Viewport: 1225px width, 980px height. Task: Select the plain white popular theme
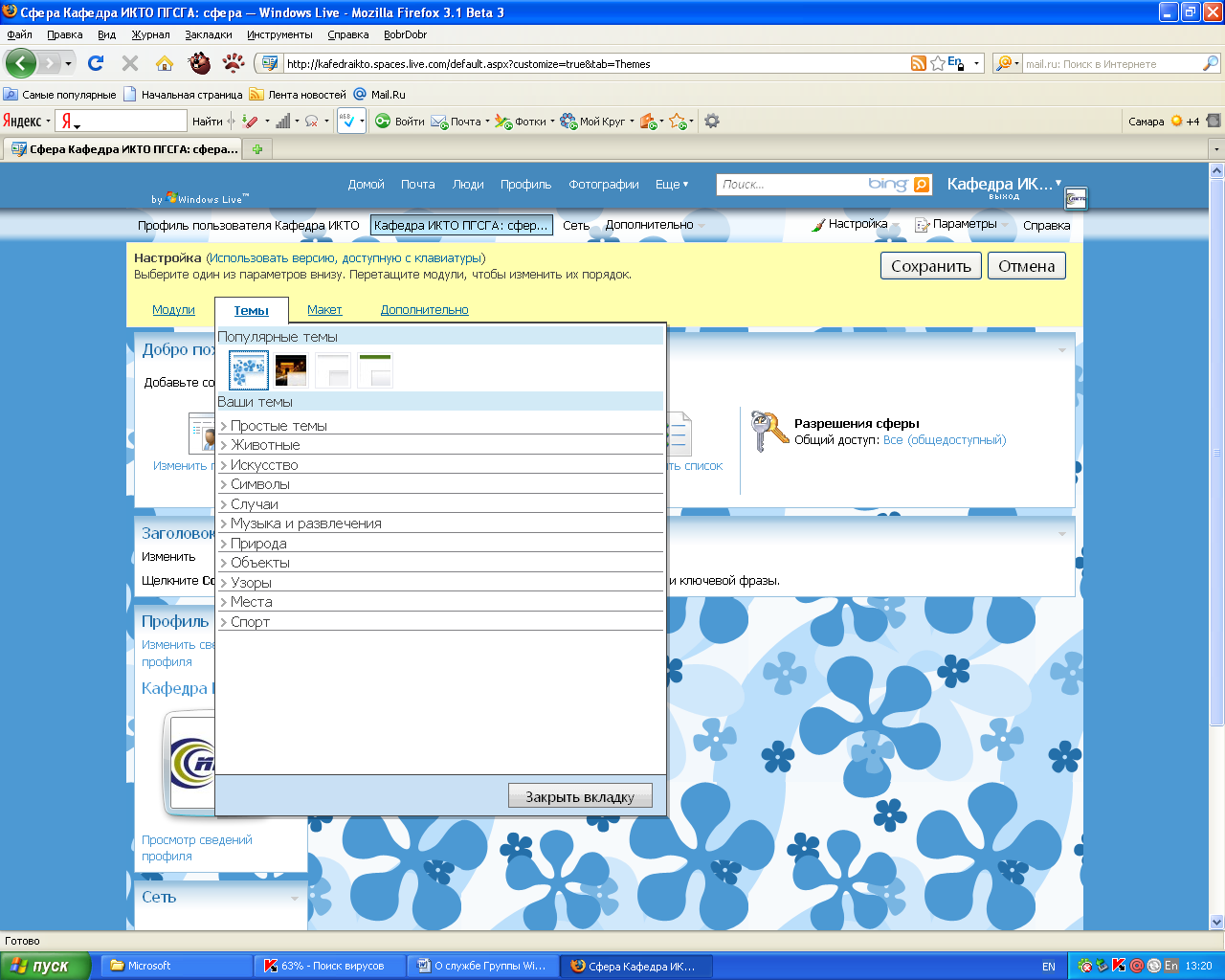click(x=333, y=369)
